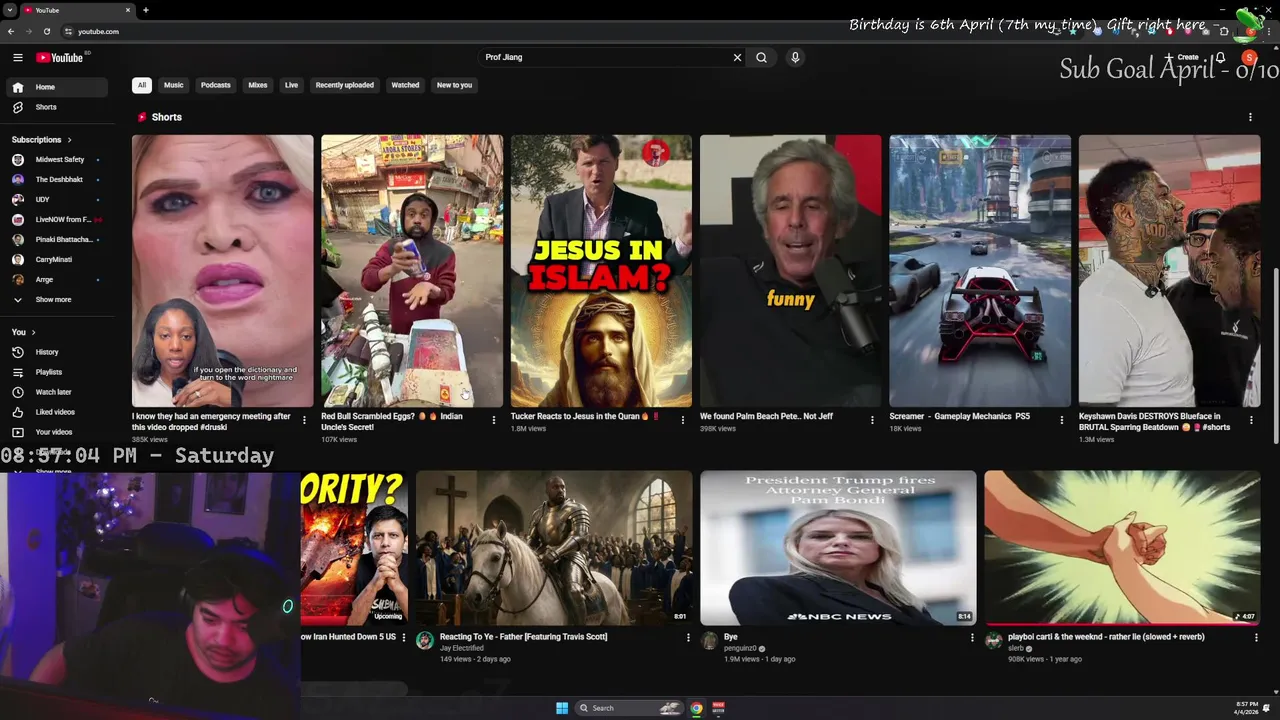Expand subscriptions with Show more

(58, 300)
